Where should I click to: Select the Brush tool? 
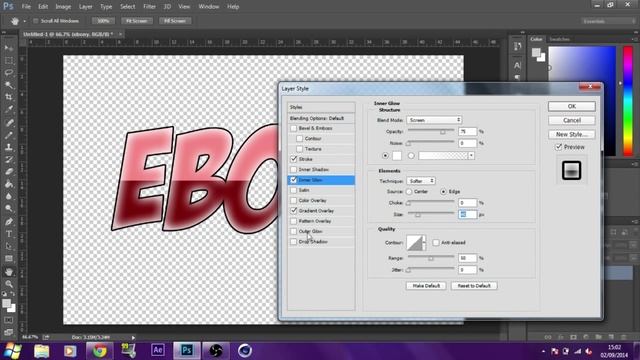click(x=9, y=135)
